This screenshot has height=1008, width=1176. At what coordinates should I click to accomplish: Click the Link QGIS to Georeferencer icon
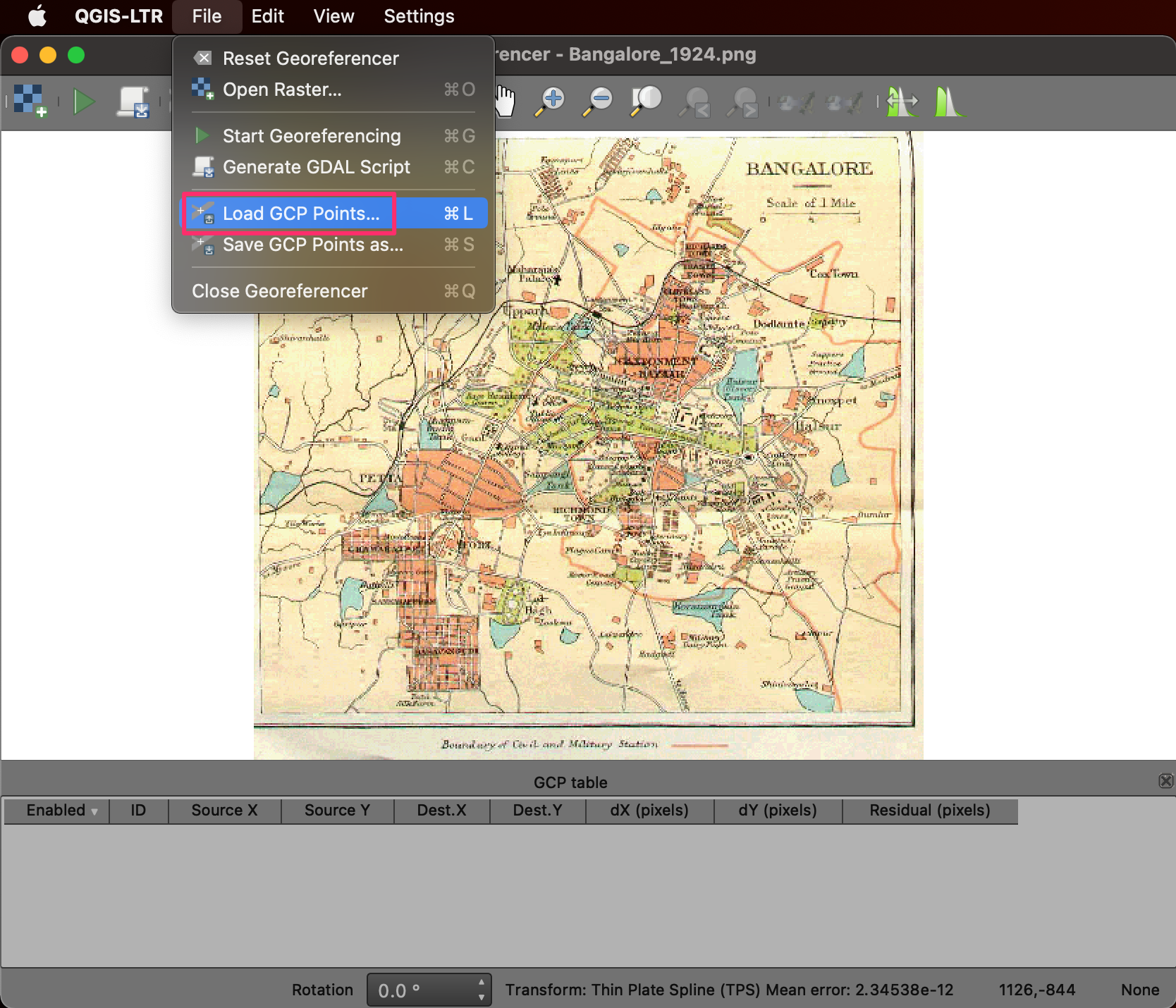[843, 103]
